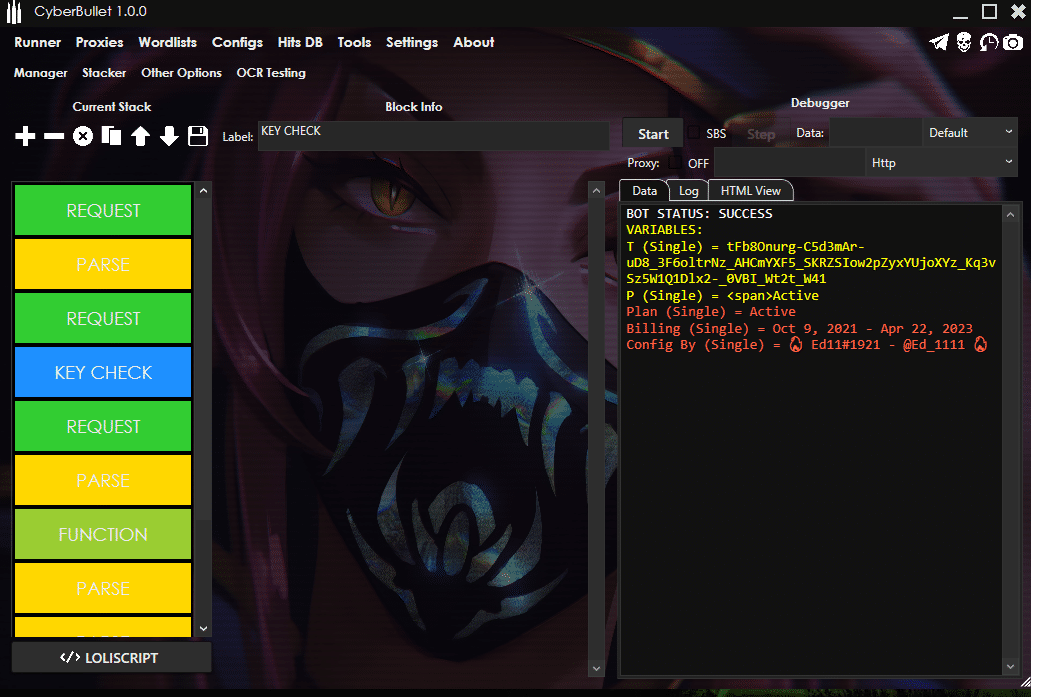This screenshot has width=1037, height=697.
Task: Open the LOLISCRIPT editor button
Action: (x=111, y=658)
